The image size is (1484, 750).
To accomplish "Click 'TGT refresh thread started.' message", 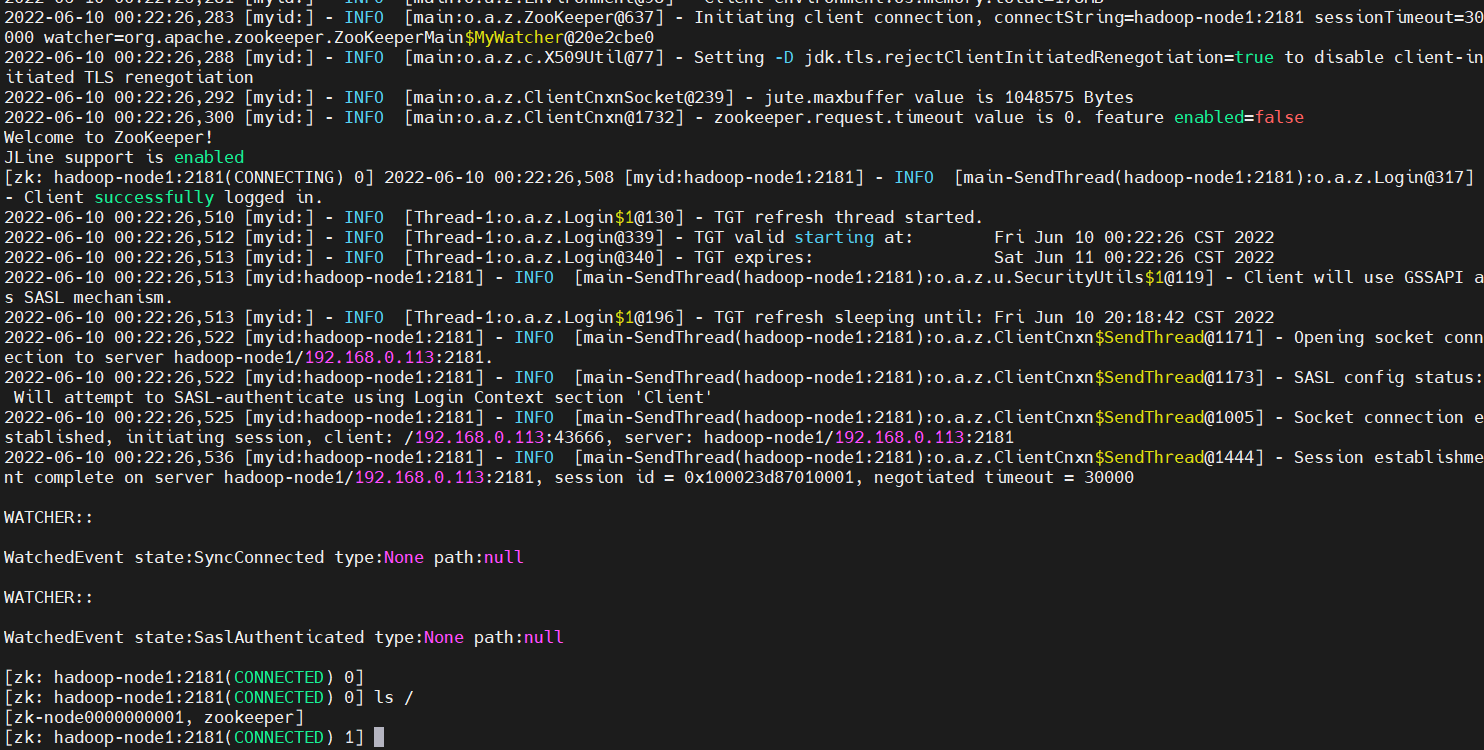I will click(849, 217).
